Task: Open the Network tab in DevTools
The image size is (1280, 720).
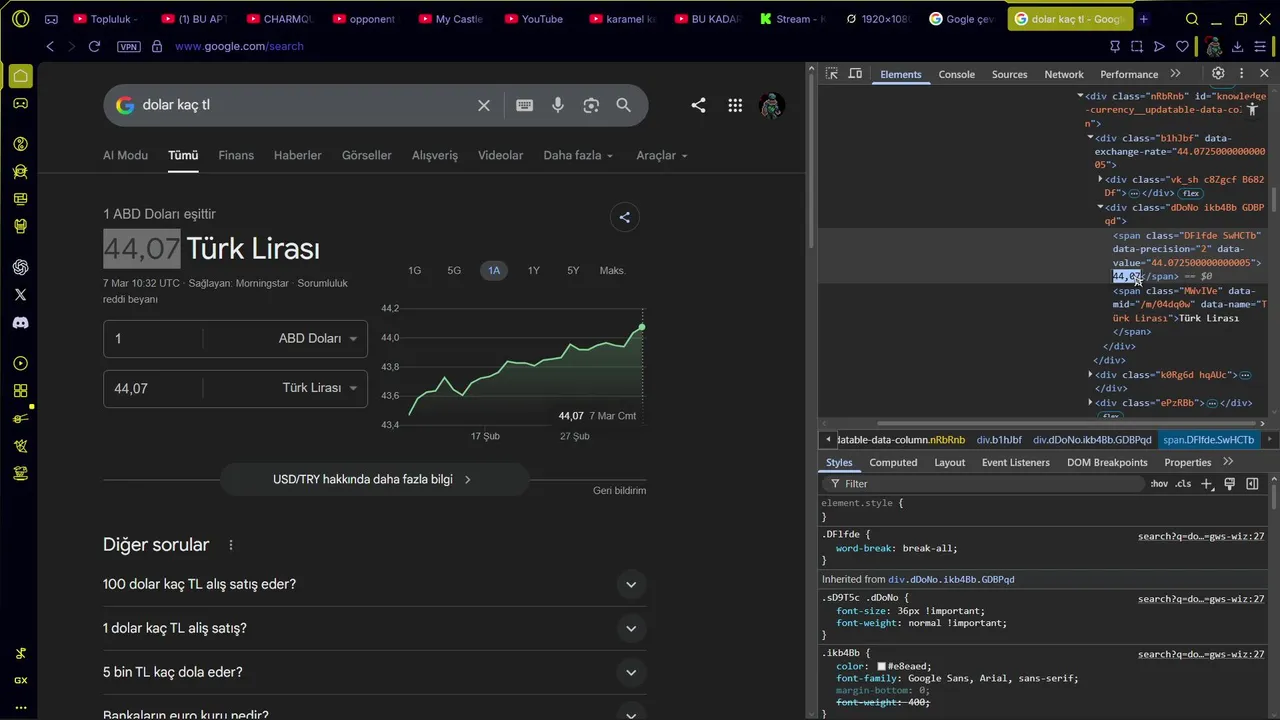Action: point(1064,74)
